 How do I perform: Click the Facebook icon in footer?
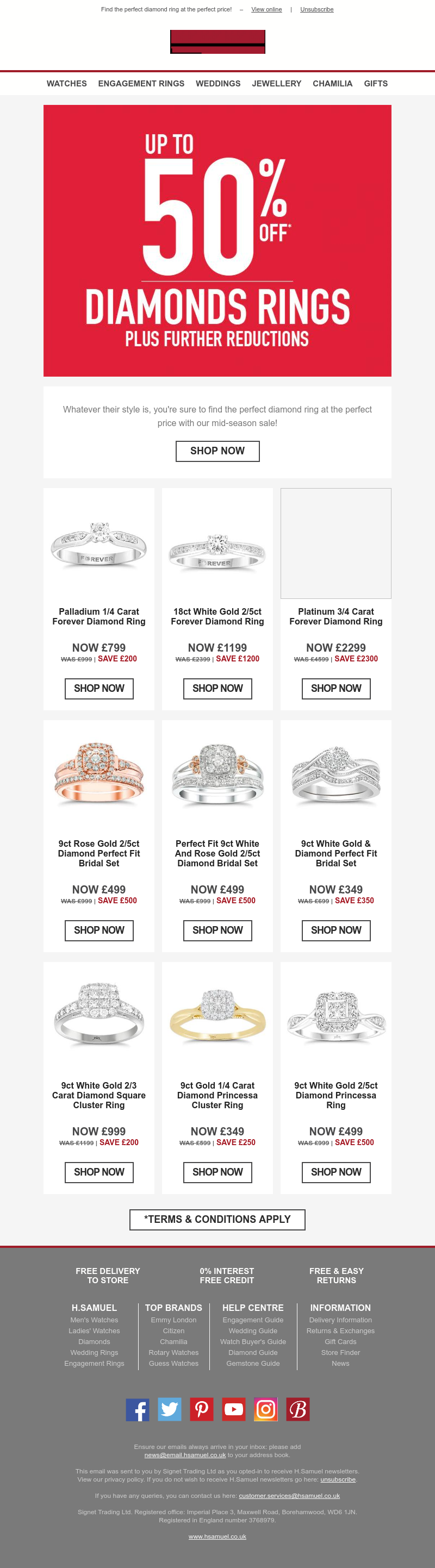(x=137, y=1409)
